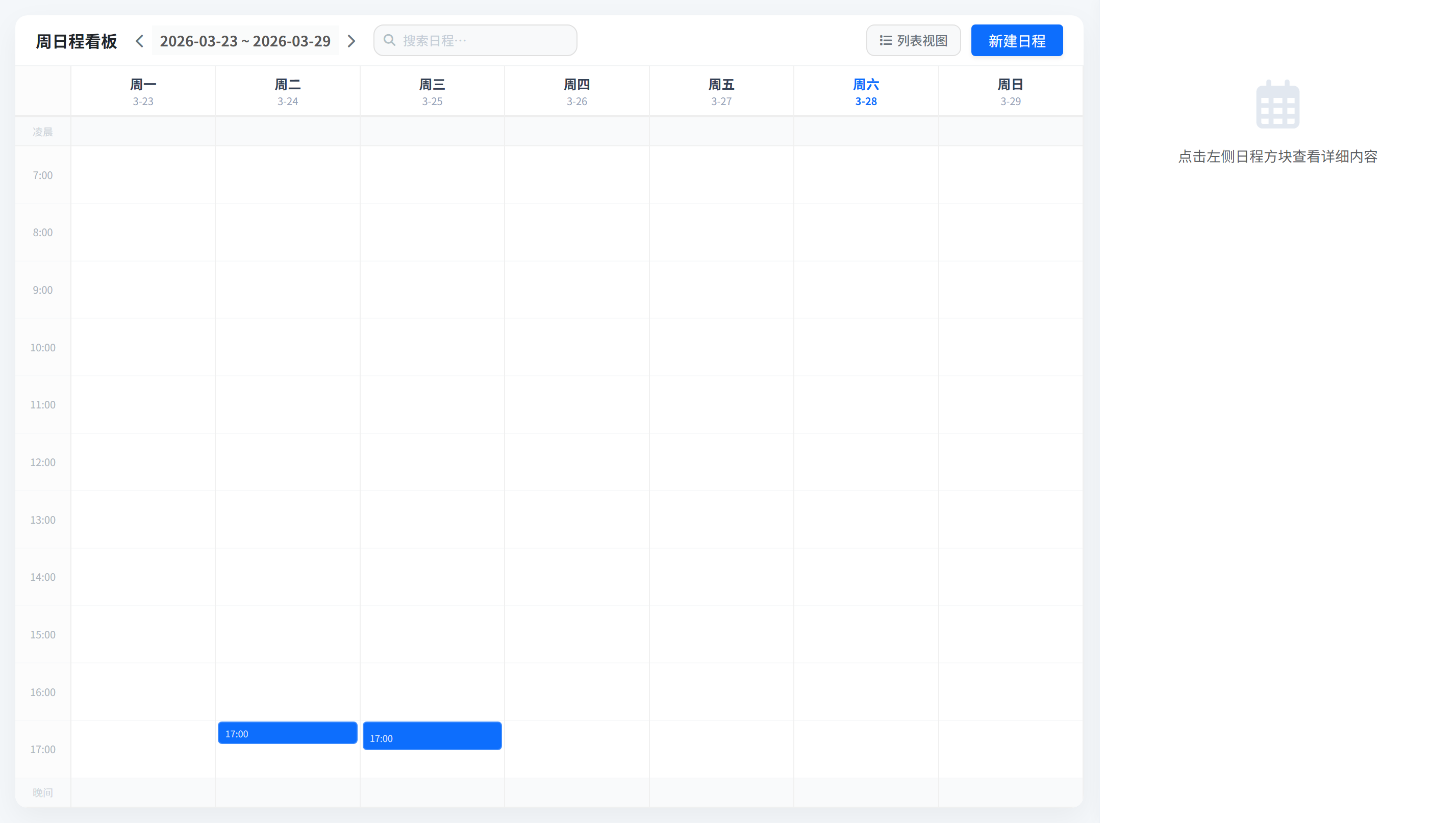Open Tuesday's 17:00 schedule block
The image size is (1456, 823).
287,733
